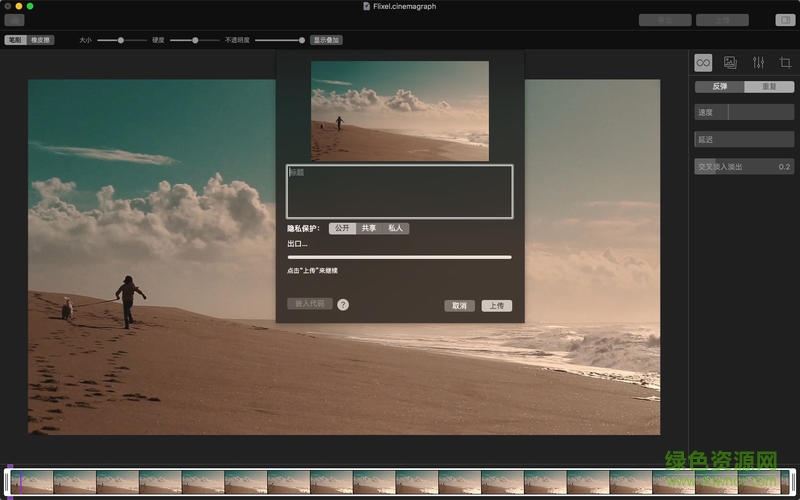This screenshot has width=800, height=500.
Task: Select the 反弹 bounce loop tab
Action: tap(720, 87)
